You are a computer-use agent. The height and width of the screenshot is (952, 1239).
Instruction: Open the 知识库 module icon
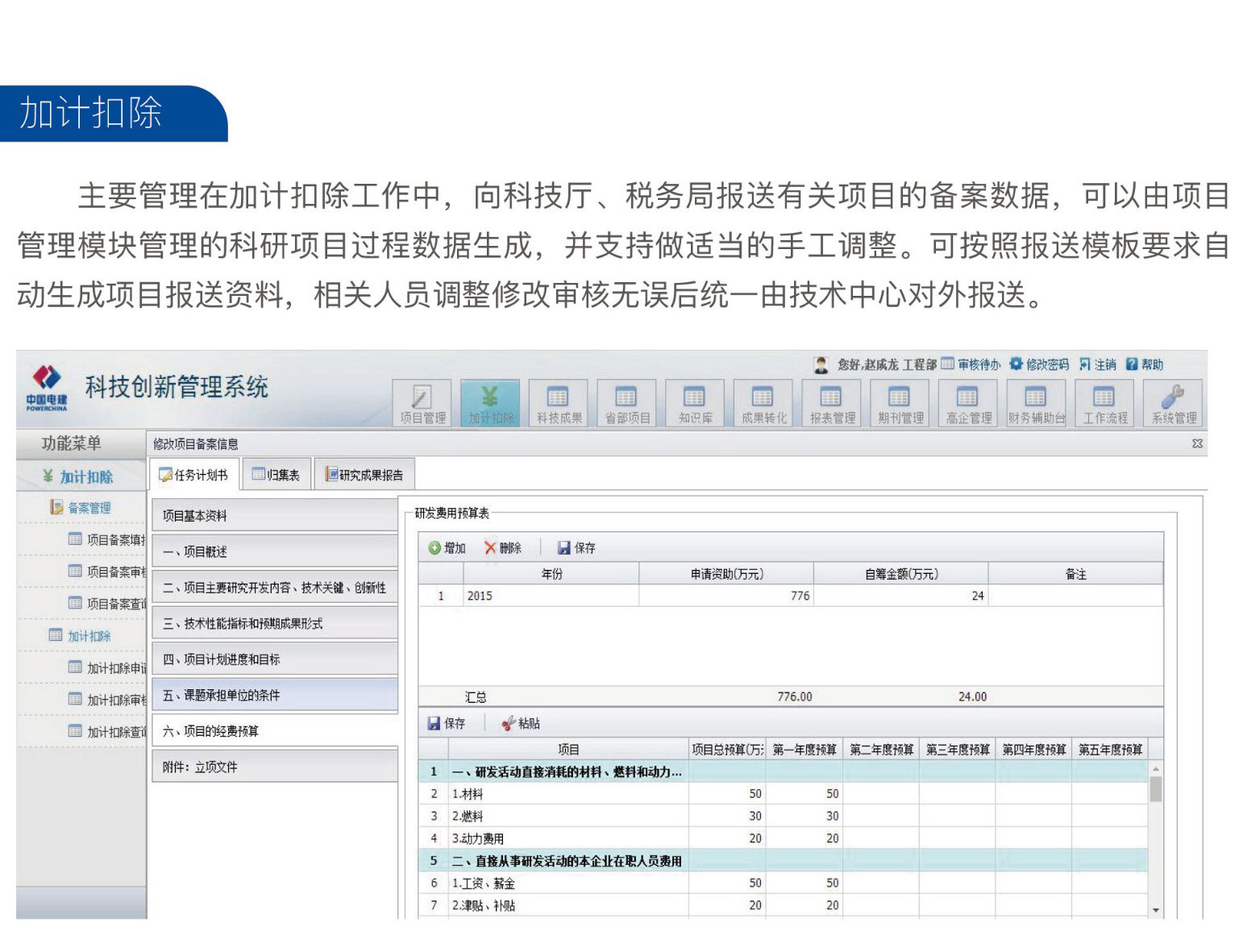tap(694, 403)
